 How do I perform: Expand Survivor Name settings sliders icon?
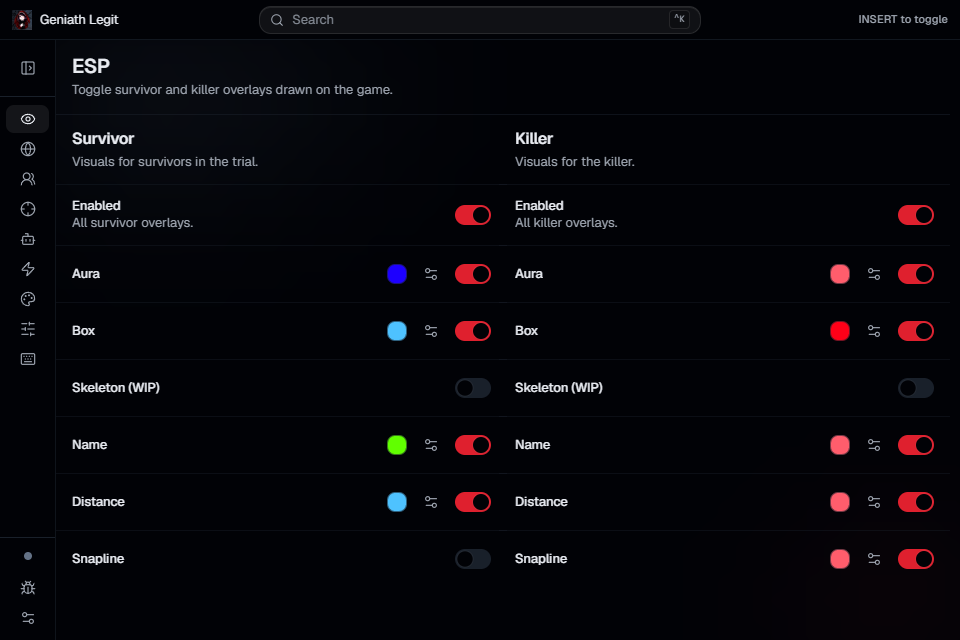(x=431, y=445)
